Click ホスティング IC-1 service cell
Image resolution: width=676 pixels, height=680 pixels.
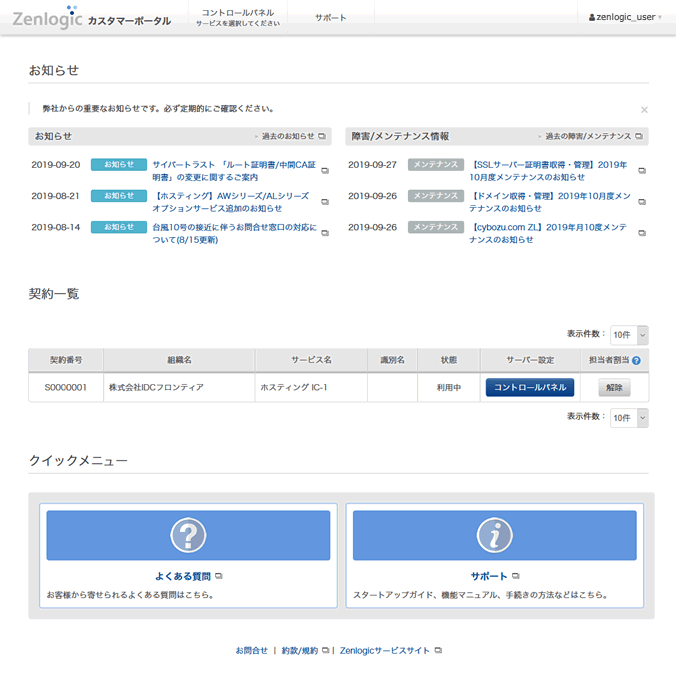[x=311, y=387]
